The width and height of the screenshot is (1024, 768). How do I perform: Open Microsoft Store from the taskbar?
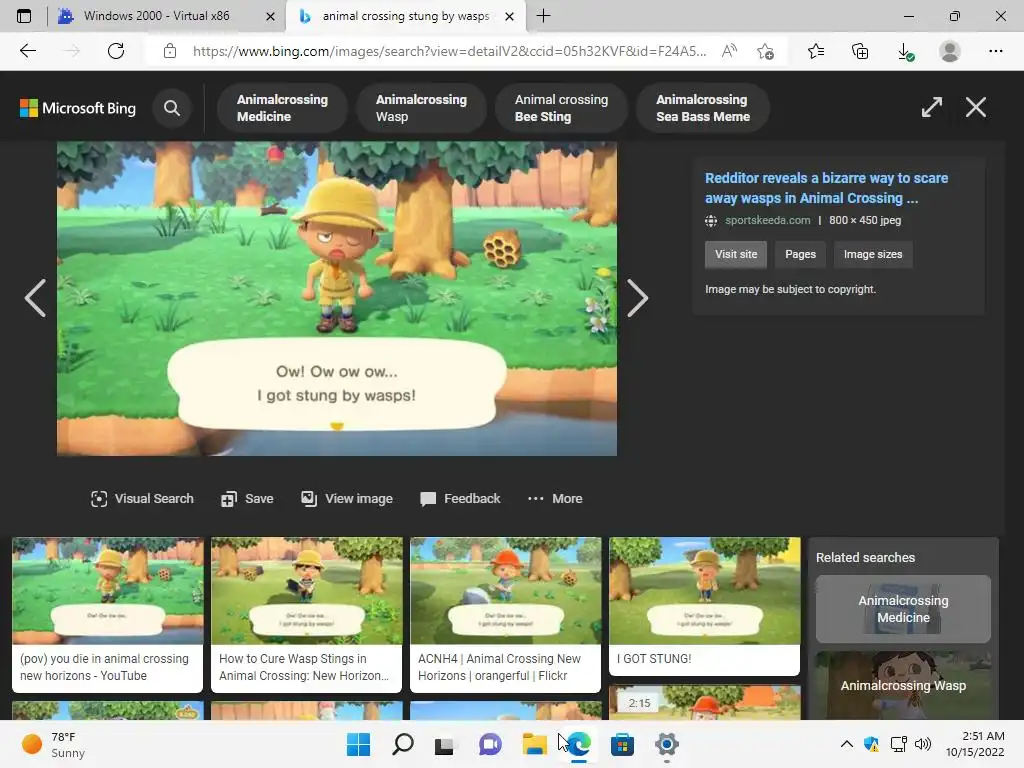pyautogui.click(x=622, y=744)
